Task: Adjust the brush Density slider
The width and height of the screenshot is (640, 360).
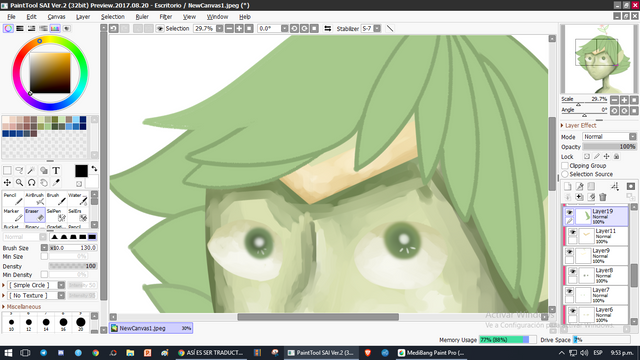Action: tap(73, 266)
